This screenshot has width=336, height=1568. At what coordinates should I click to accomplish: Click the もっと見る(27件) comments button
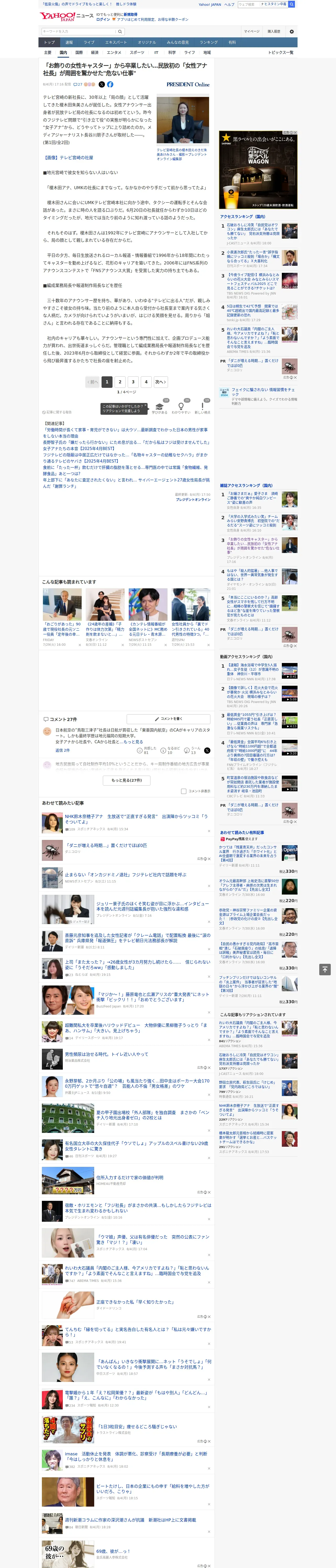click(x=127, y=780)
